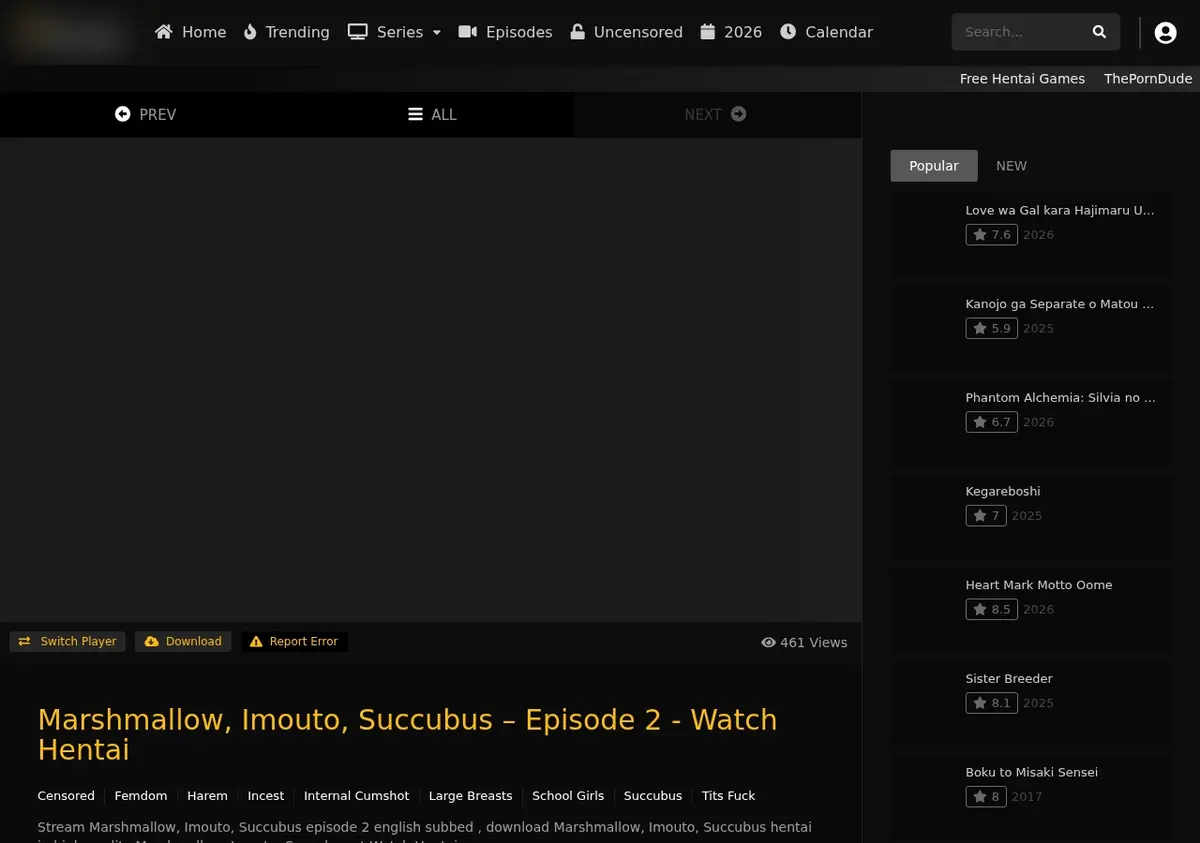Viewport: 1200px width, 843px height.
Task: Click the Switch Player arrows icon
Action: pos(24,641)
